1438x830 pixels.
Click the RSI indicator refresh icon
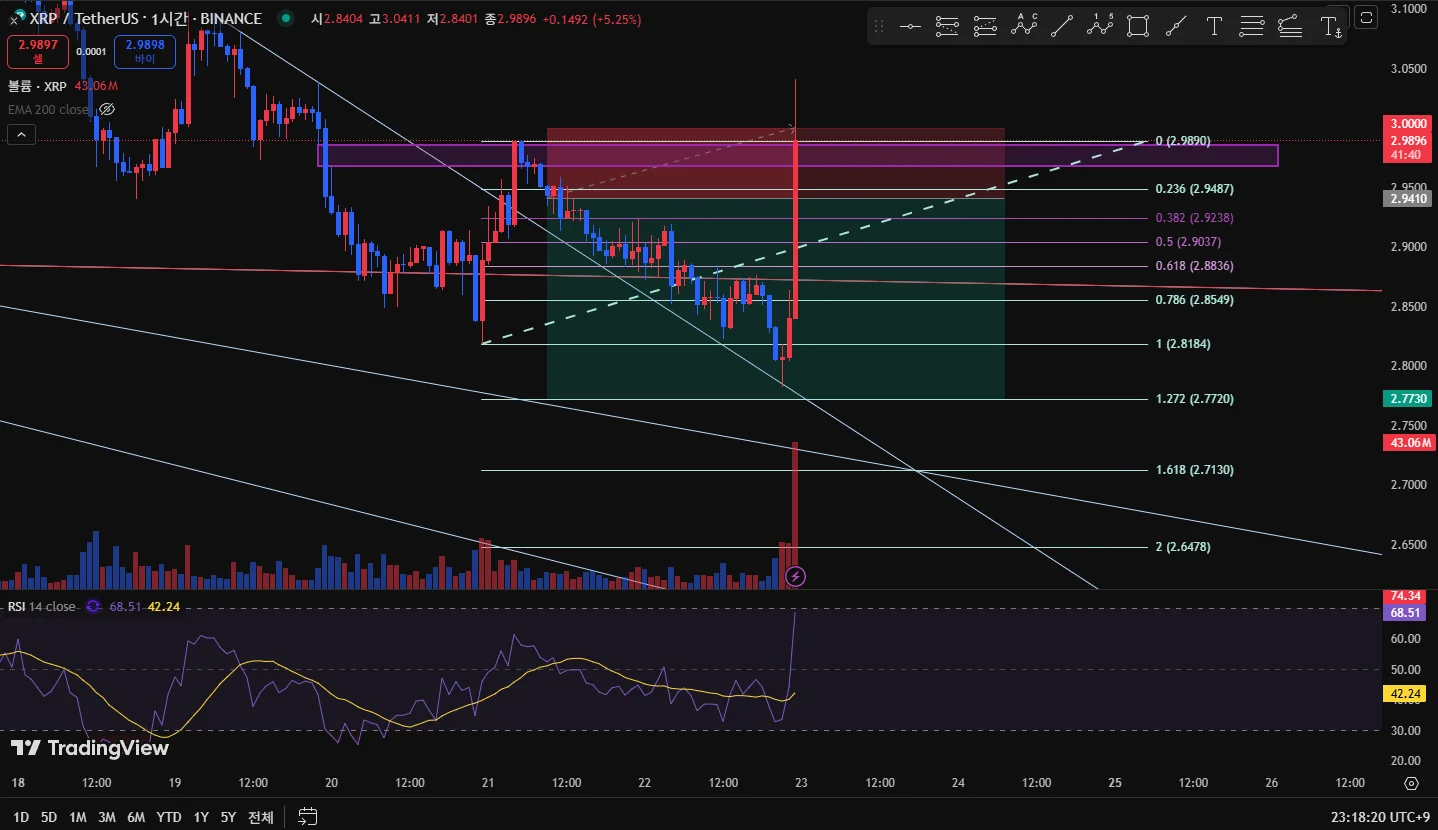tap(94, 606)
